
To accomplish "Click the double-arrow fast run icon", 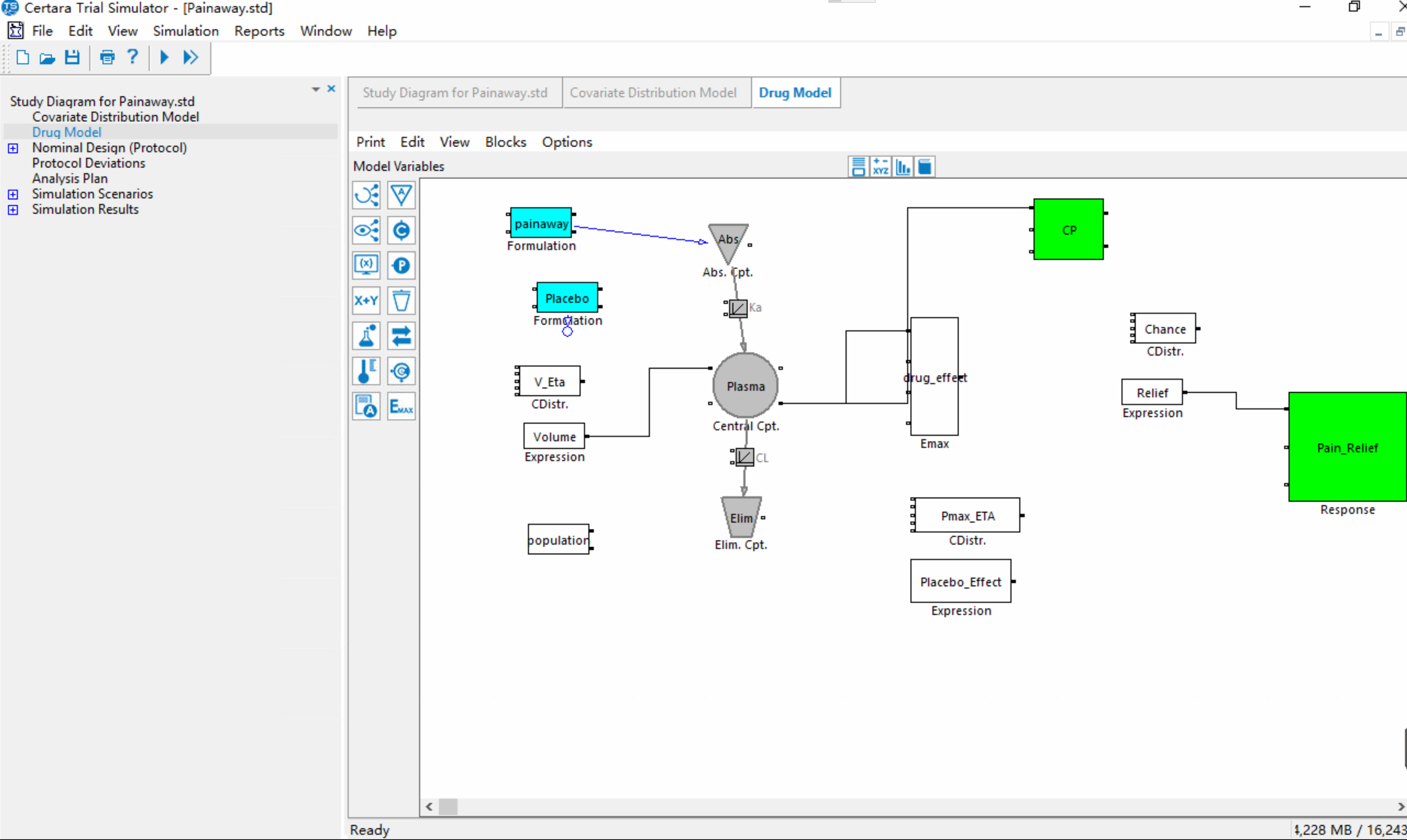I will click(191, 57).
